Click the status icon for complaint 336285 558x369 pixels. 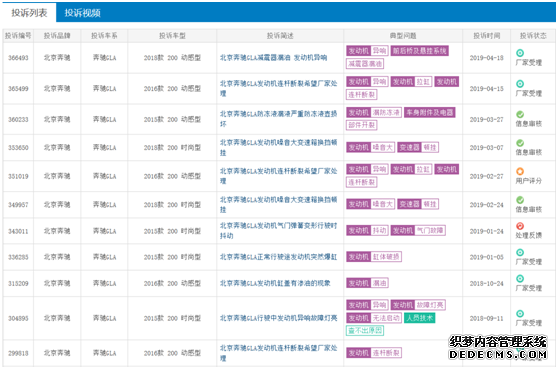tap(520, 252)
